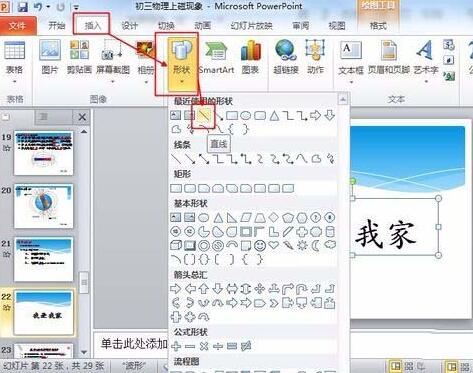This screenshot has width=473, height=373.
Task: Select the up arrow in 箭头总汇
Action: [204, 288]
